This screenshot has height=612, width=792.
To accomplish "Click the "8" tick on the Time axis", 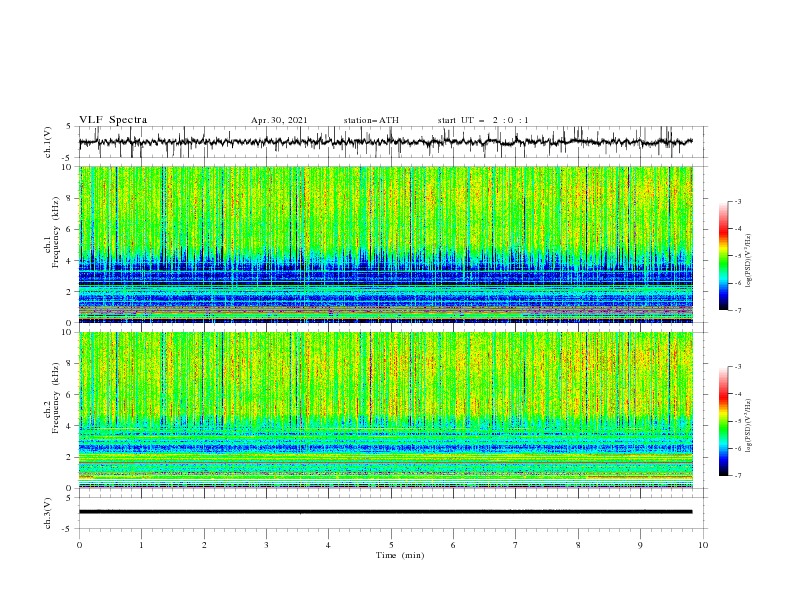I will coord(578,545).
